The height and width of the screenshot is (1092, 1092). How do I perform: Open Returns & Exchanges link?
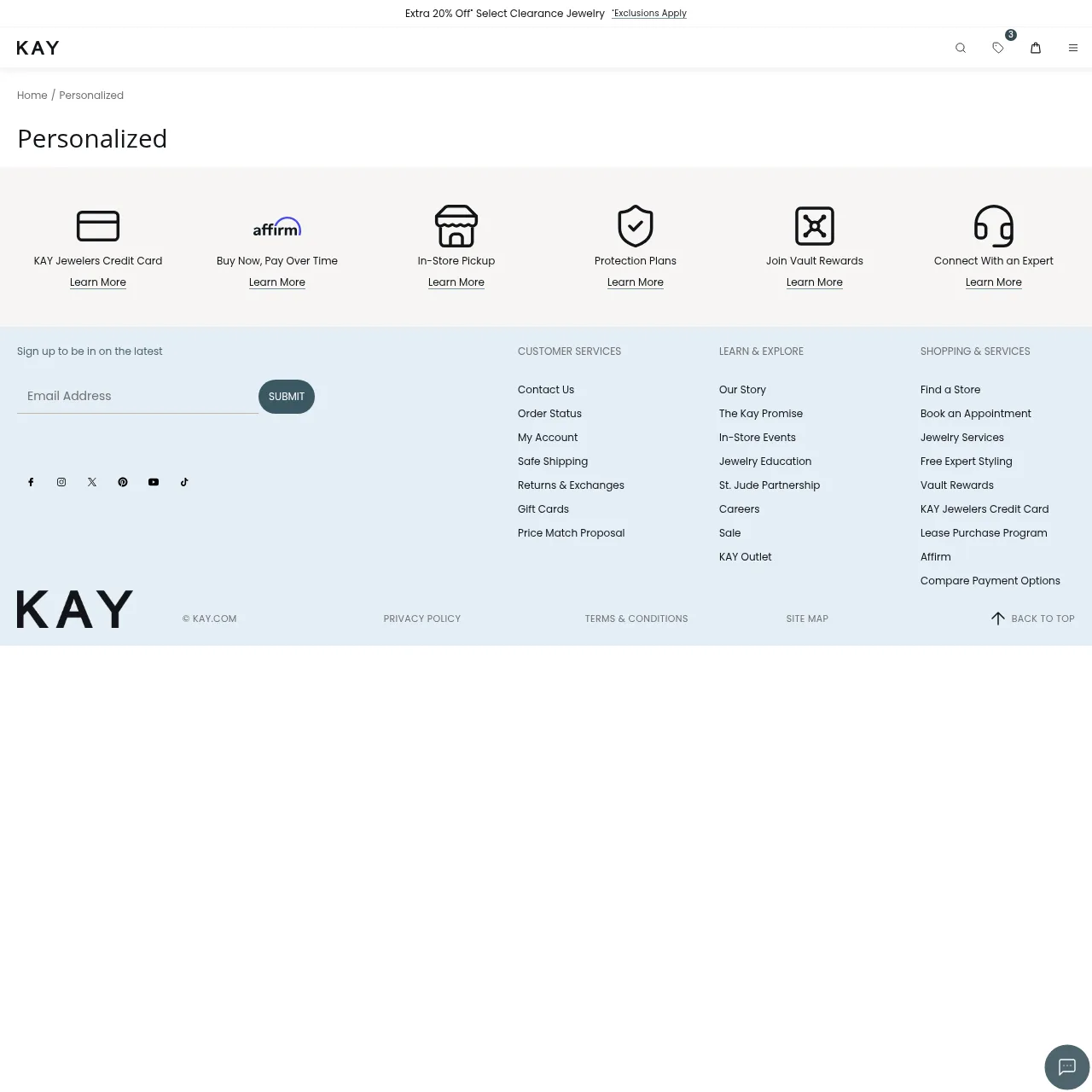571,485
